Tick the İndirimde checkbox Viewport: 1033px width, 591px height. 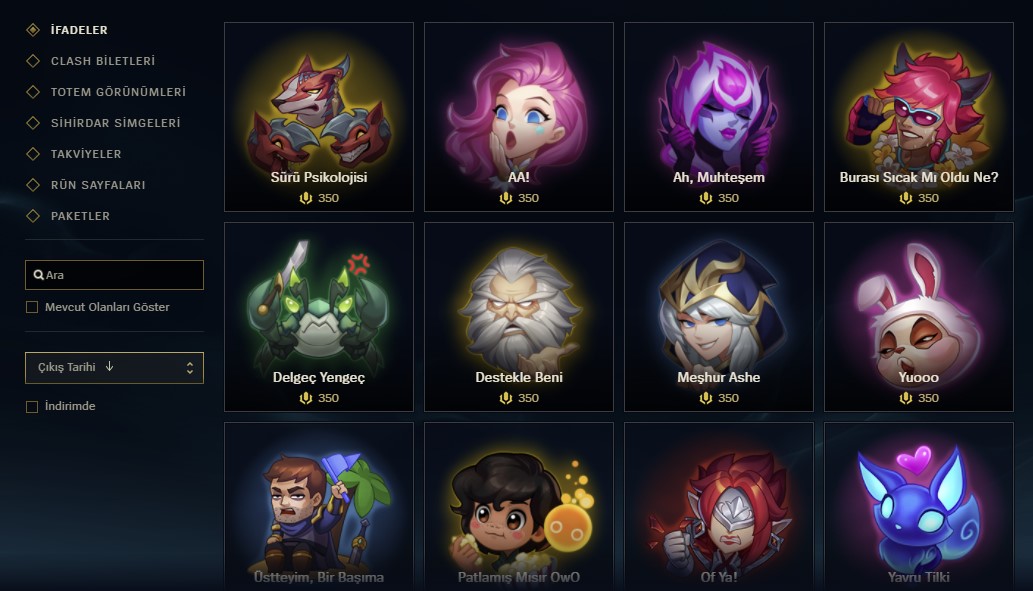pos(32,407)
